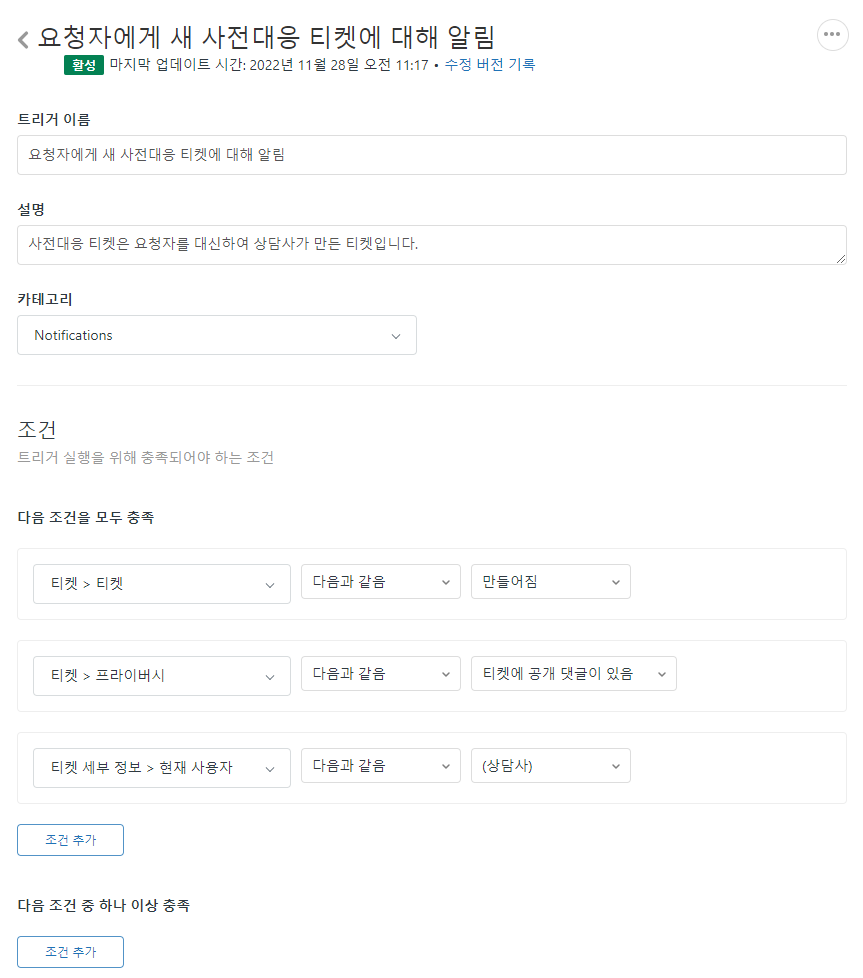863x978 pixels.
Task: Click 조건 추가 under 다음 조건을 모두 충족
Action: click(x=70, y=840)
